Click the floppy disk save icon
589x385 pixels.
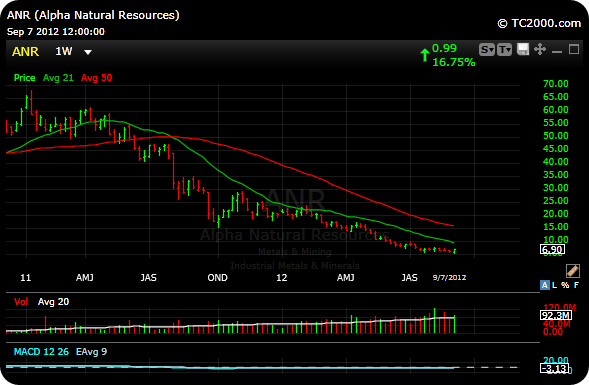pyautogui.click(x=523, y=49)
